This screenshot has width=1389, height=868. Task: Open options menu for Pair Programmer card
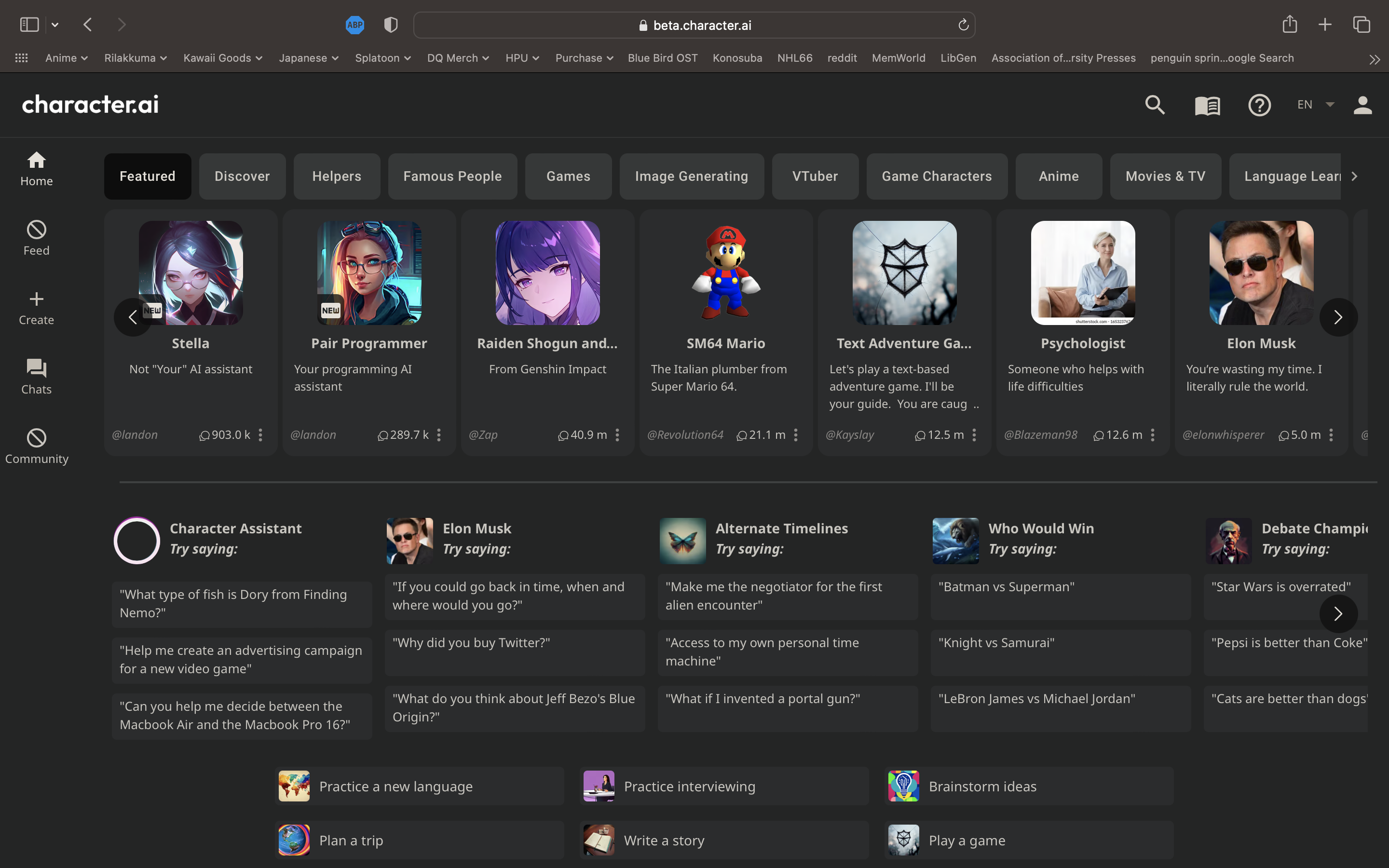pos(438,434)
